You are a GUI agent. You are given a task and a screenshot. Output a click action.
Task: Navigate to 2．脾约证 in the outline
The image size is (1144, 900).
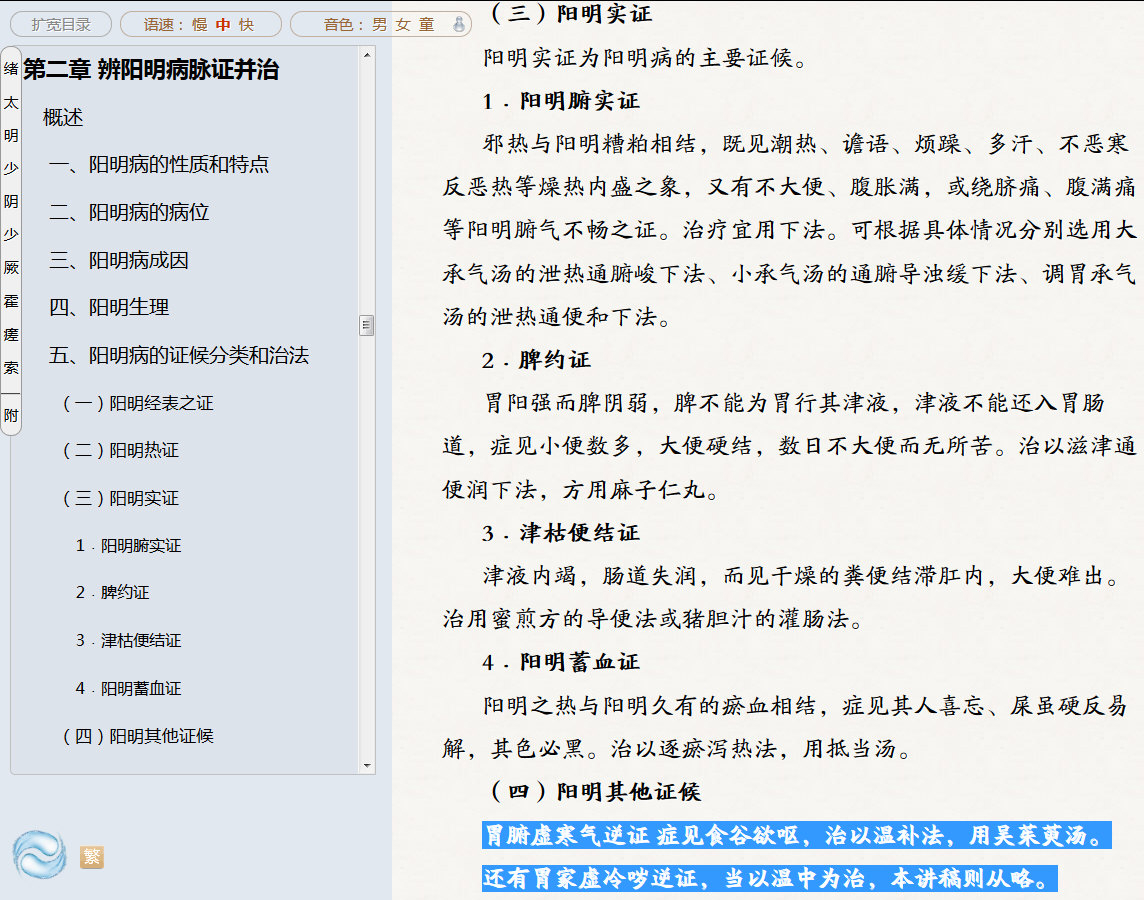[x=113, y=592]
